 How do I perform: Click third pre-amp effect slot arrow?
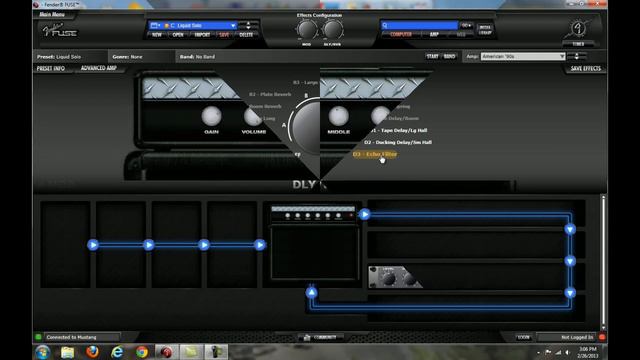point(204,245)
